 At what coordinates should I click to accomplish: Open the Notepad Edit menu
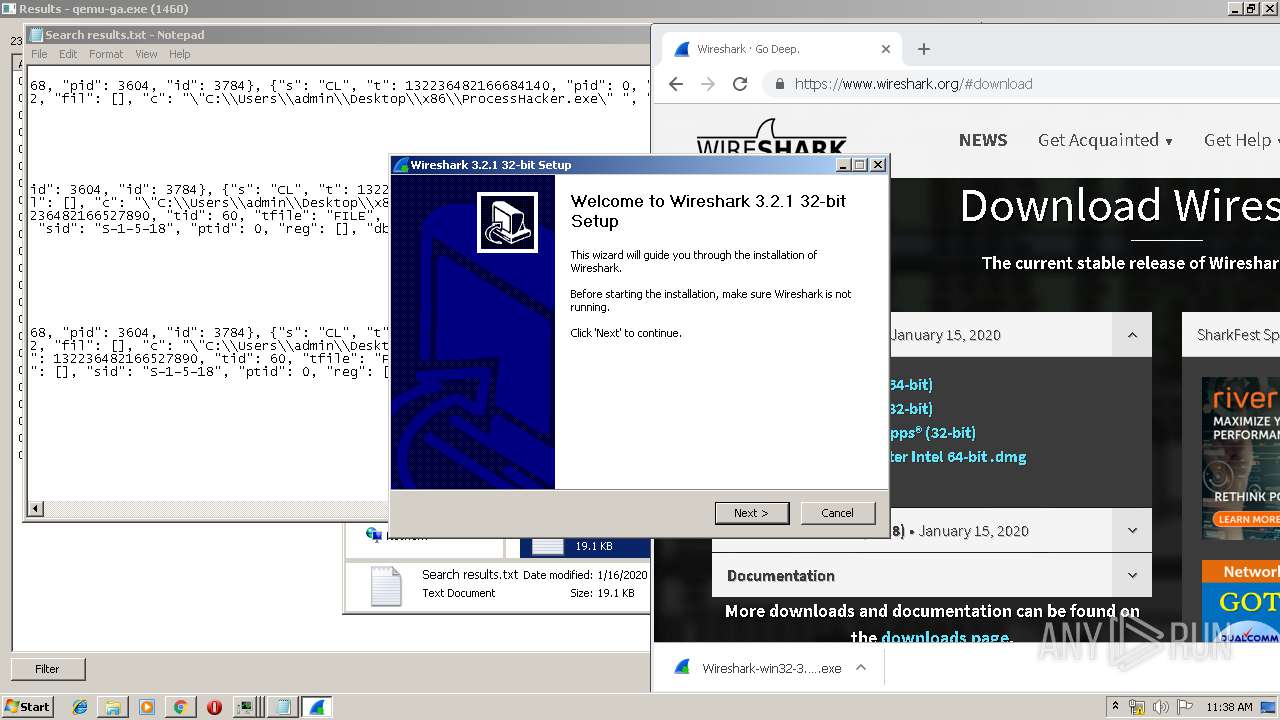[x=68, y=54]
